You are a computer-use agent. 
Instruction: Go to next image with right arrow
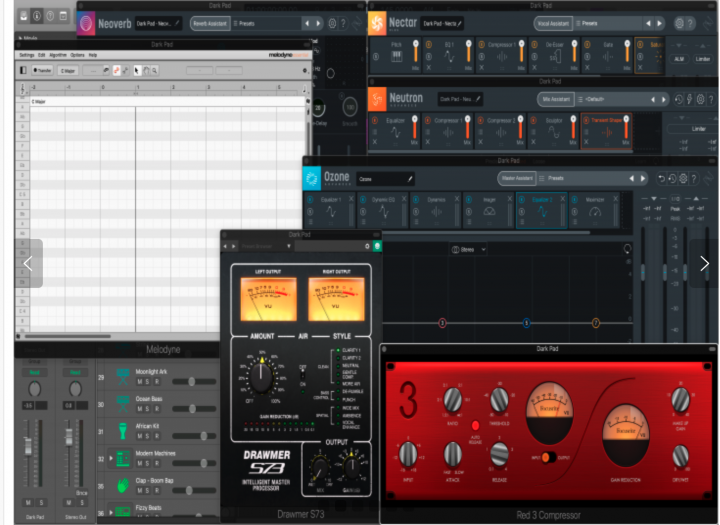click(705, 264)
